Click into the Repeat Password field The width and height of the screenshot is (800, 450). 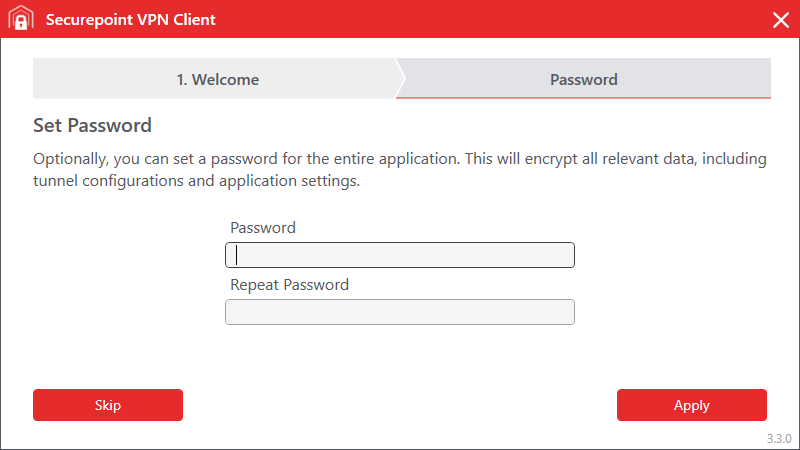click(x=400, y=313)
